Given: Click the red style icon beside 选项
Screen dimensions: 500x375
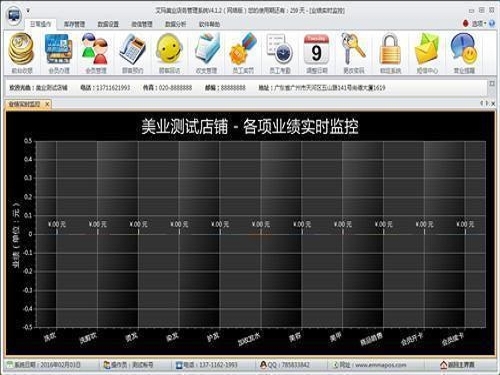Looking at the screenshot, I should pos(466,23).
